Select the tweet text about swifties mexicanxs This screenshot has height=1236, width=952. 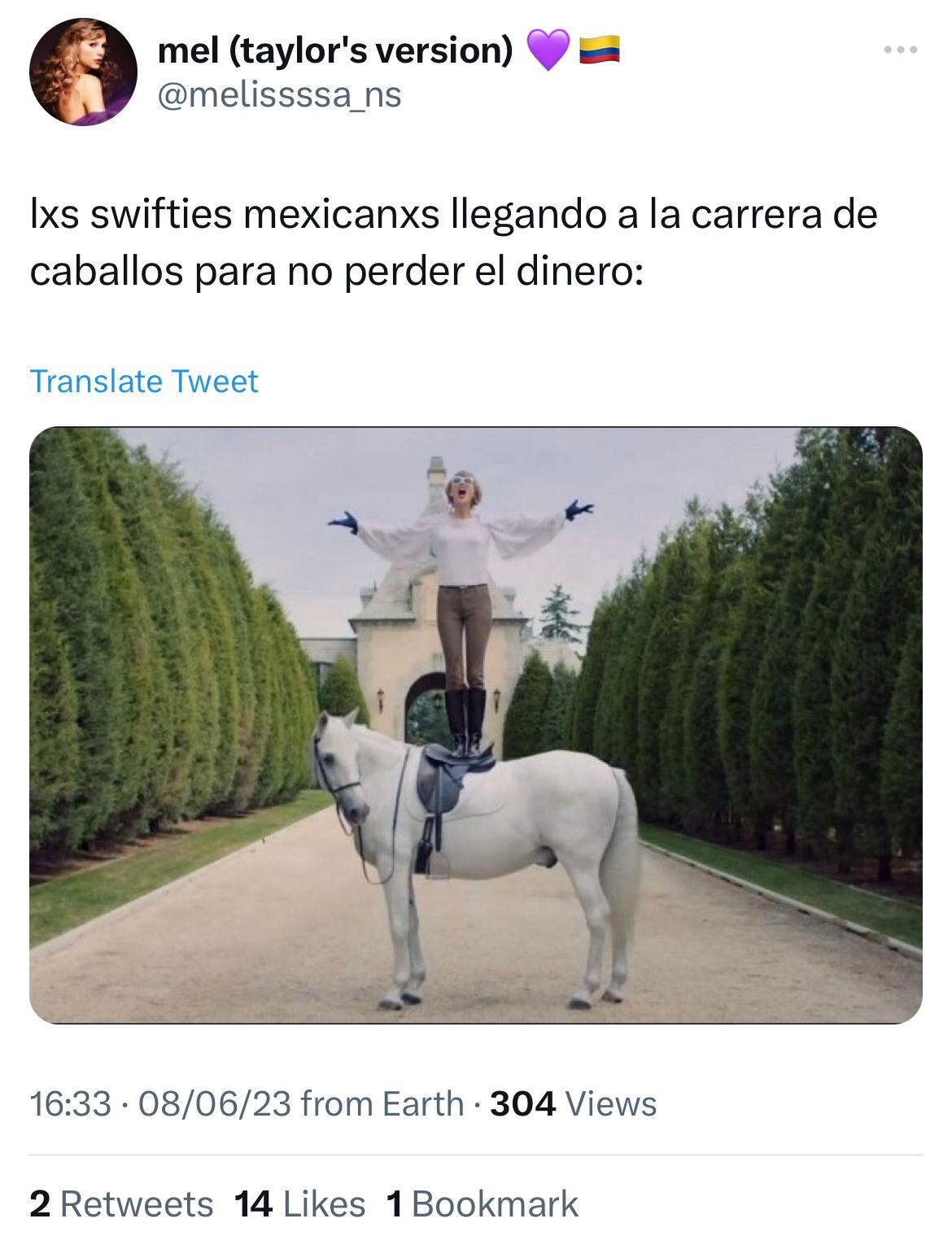tap(454, 242)
